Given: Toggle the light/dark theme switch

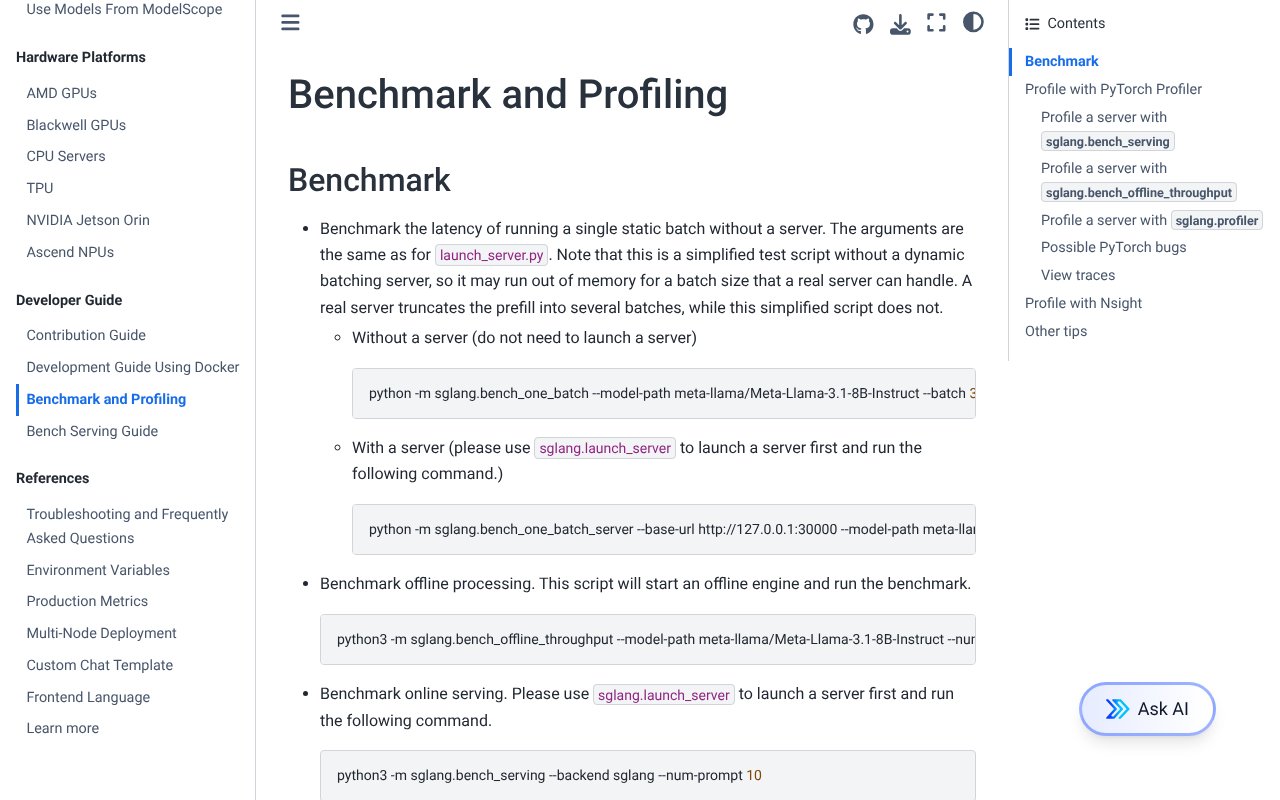Looking at the screenshot, I should (973, 22).
